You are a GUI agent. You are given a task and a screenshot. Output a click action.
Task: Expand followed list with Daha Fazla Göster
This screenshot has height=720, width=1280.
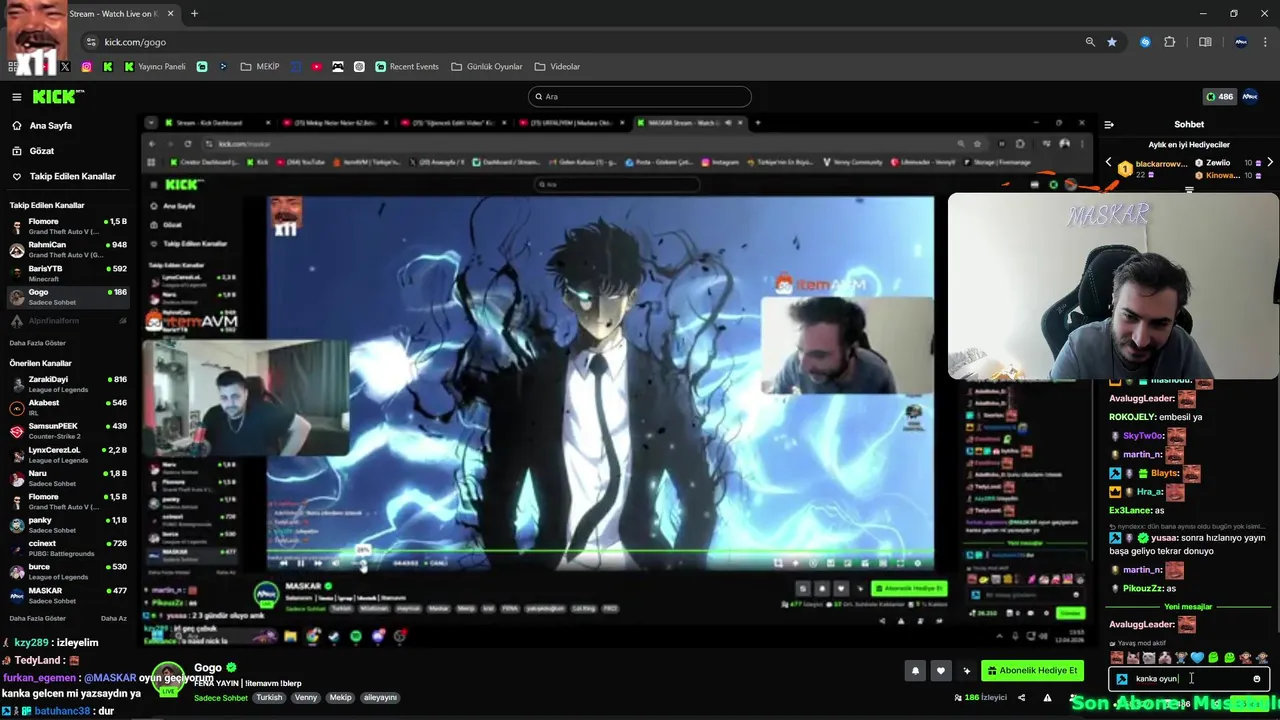point(38,343)
